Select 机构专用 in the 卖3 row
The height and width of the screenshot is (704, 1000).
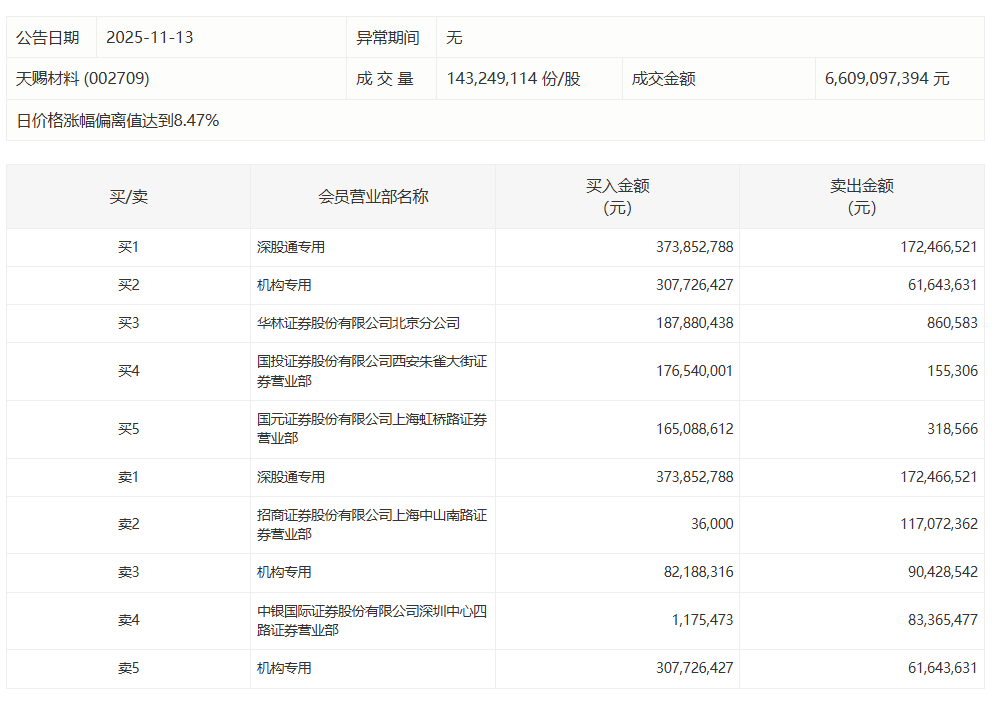pos(284,572)
